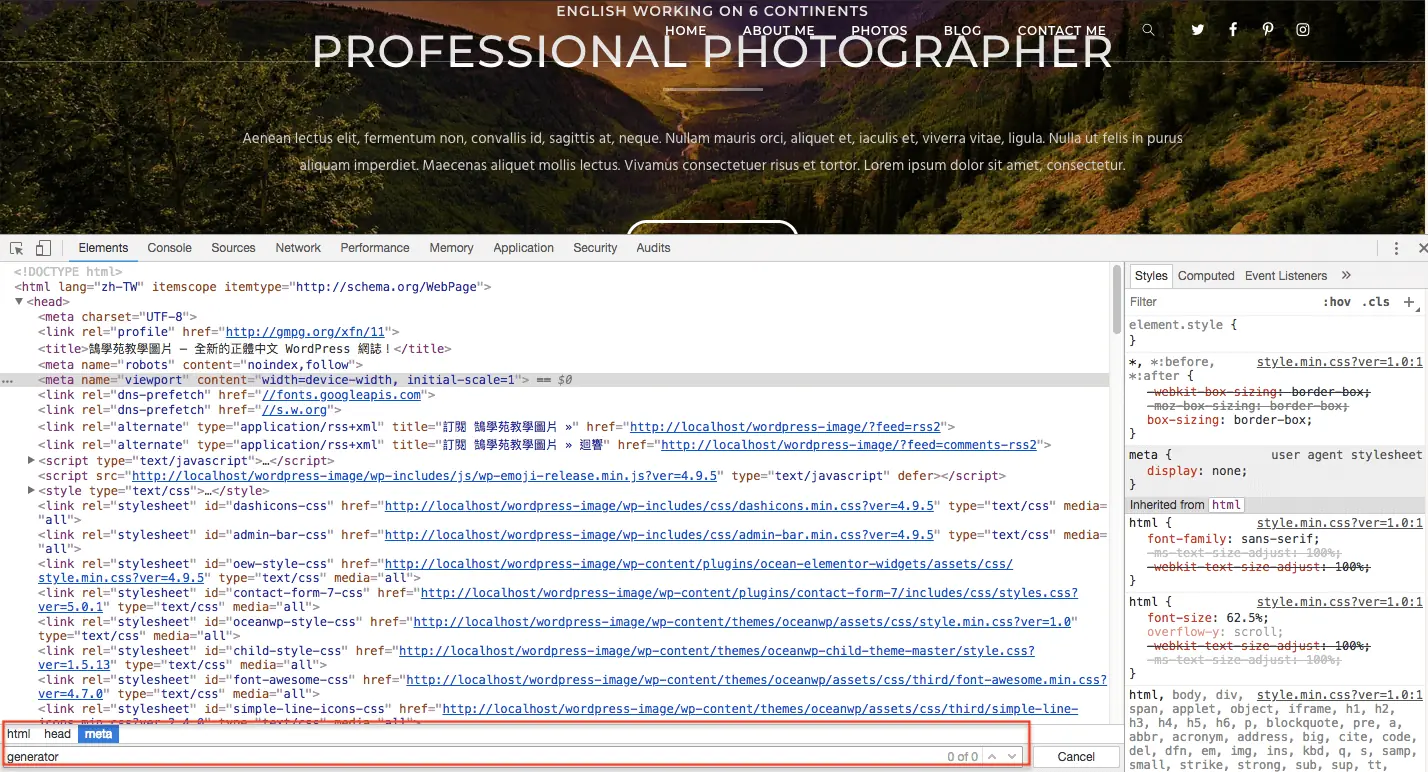1428x772 pixels.
Task: Open the Twitter social icon
Action: point(1198,30)
